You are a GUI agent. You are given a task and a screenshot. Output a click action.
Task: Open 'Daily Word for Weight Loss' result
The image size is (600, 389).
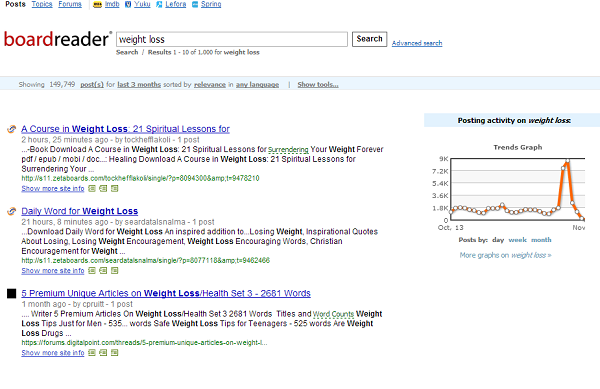(x=80, y=211)
